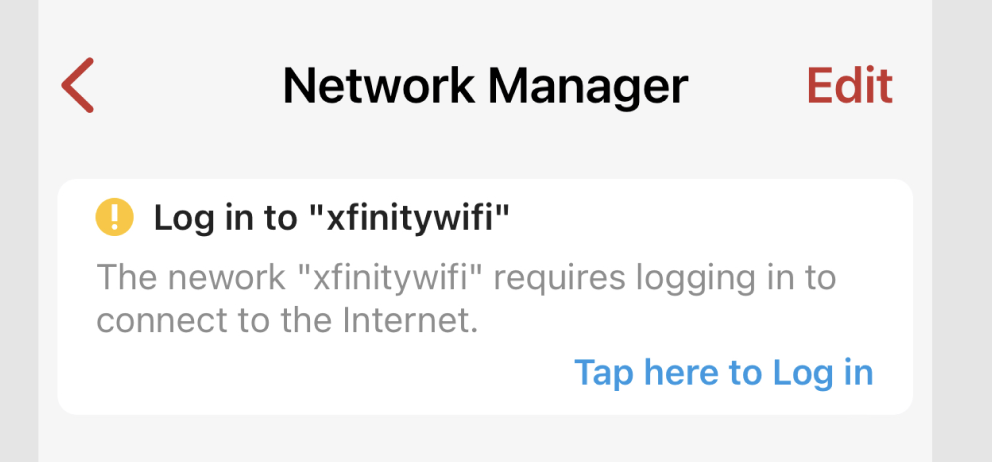Click "requires logging in to" description phrase
Screen dimensions: 992x462
point(665,279)
